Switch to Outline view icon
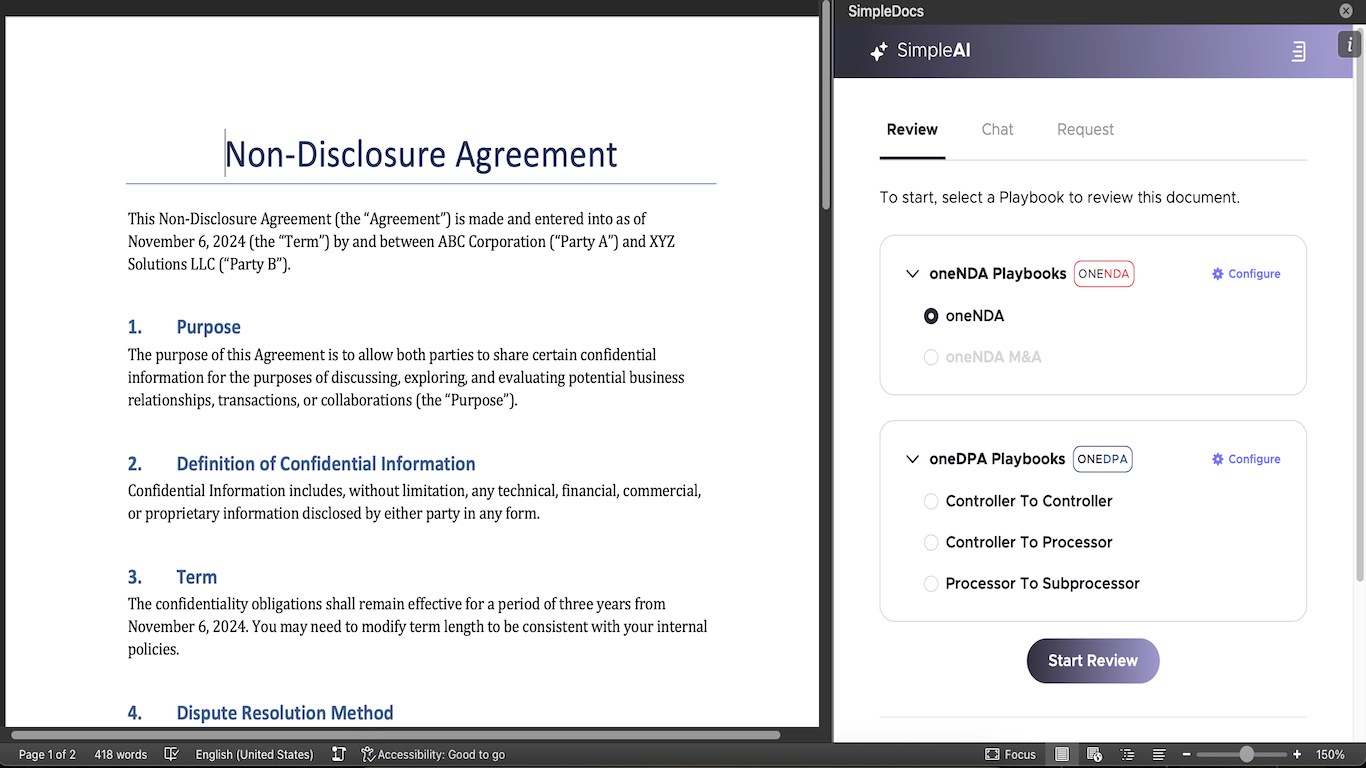Viewport: 1366px width, 768px height. click(x=1127, y=754)
